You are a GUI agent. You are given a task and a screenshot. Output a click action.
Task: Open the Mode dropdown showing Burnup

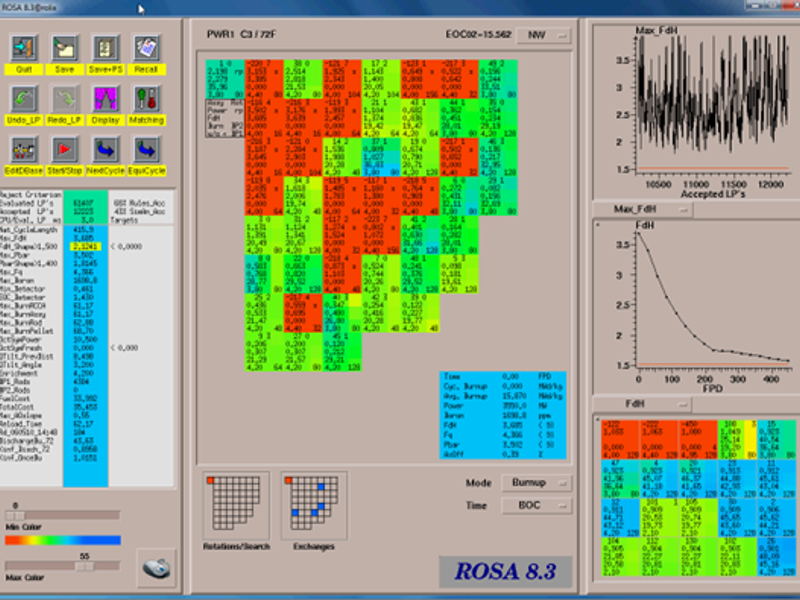click(x=536, y=483)
